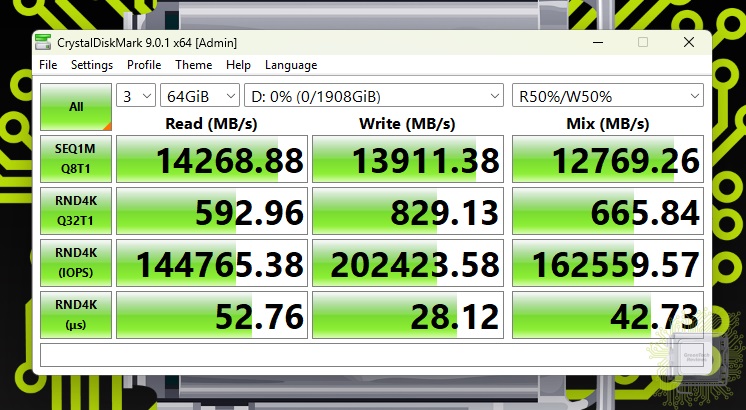Run the RND4K Q32T1 test
This screenshot has width=746, height=410.
76,211
